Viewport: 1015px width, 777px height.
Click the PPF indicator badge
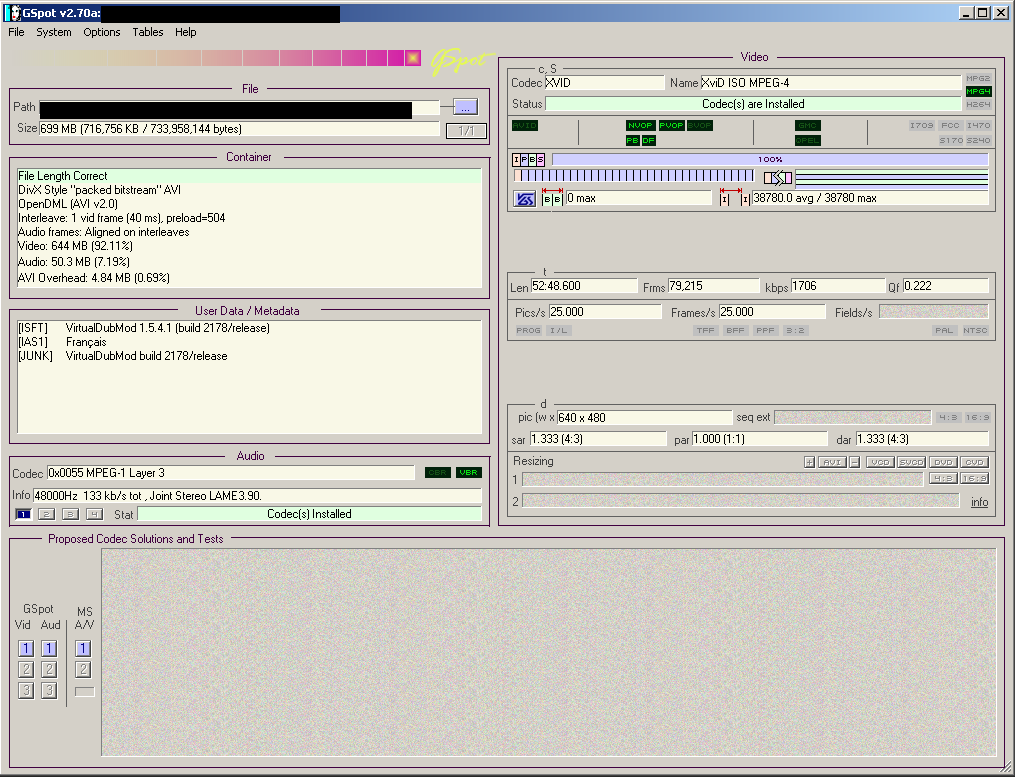[x=766, y=331]
